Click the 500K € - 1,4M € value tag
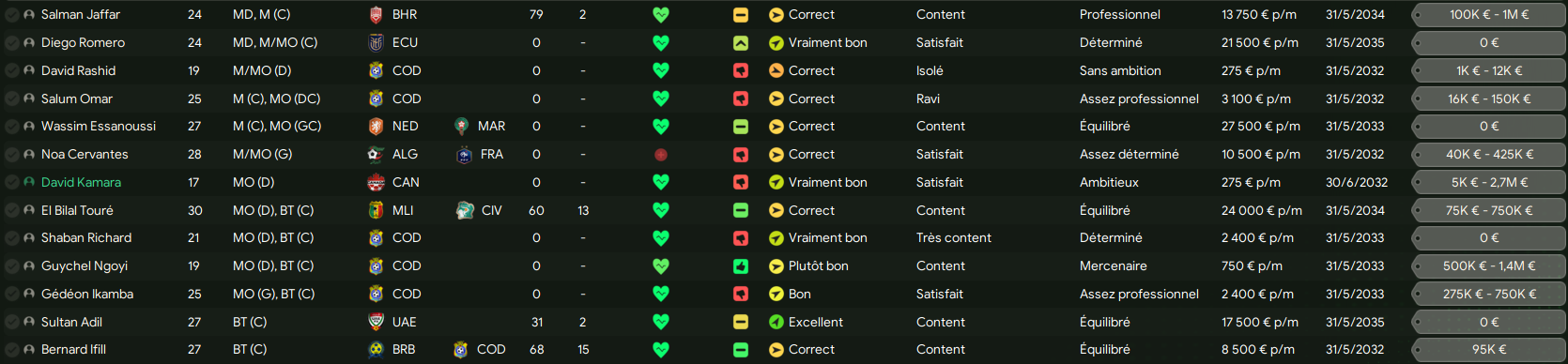The width and height of the screenshot is (1568, 364). click(x=1489, y=266)
